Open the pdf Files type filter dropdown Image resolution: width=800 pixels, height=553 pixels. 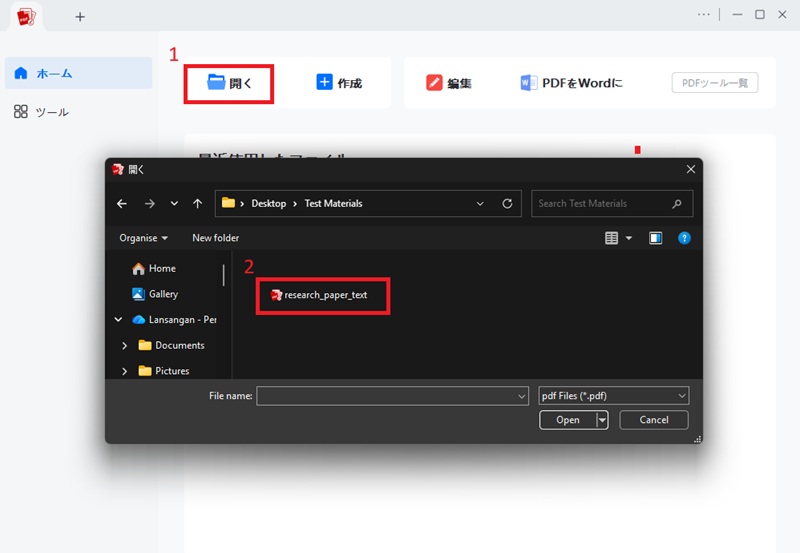pyautogui.click(x=614, y=396)
